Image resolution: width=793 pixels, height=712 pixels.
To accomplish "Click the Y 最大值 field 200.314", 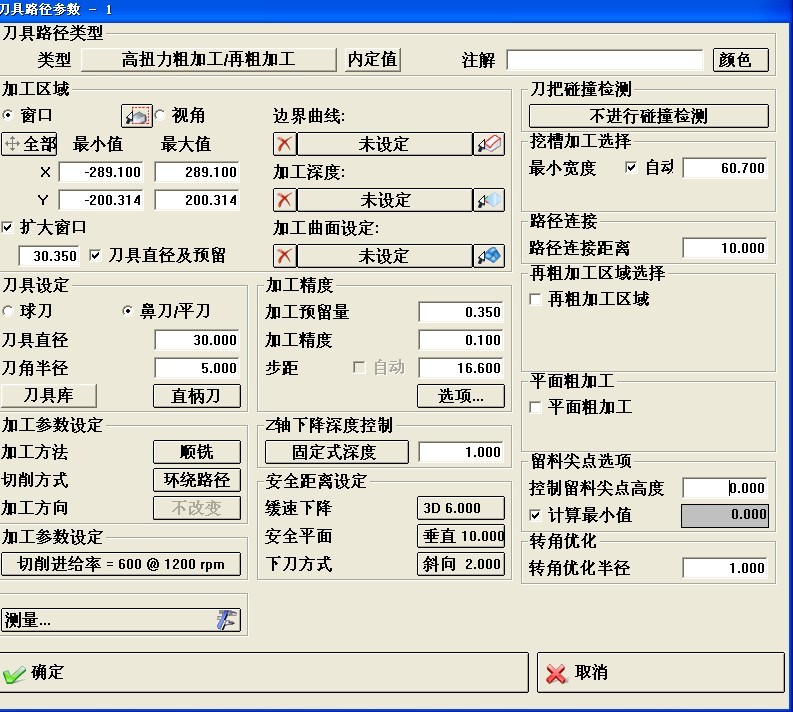I will (x=197, y=200).
